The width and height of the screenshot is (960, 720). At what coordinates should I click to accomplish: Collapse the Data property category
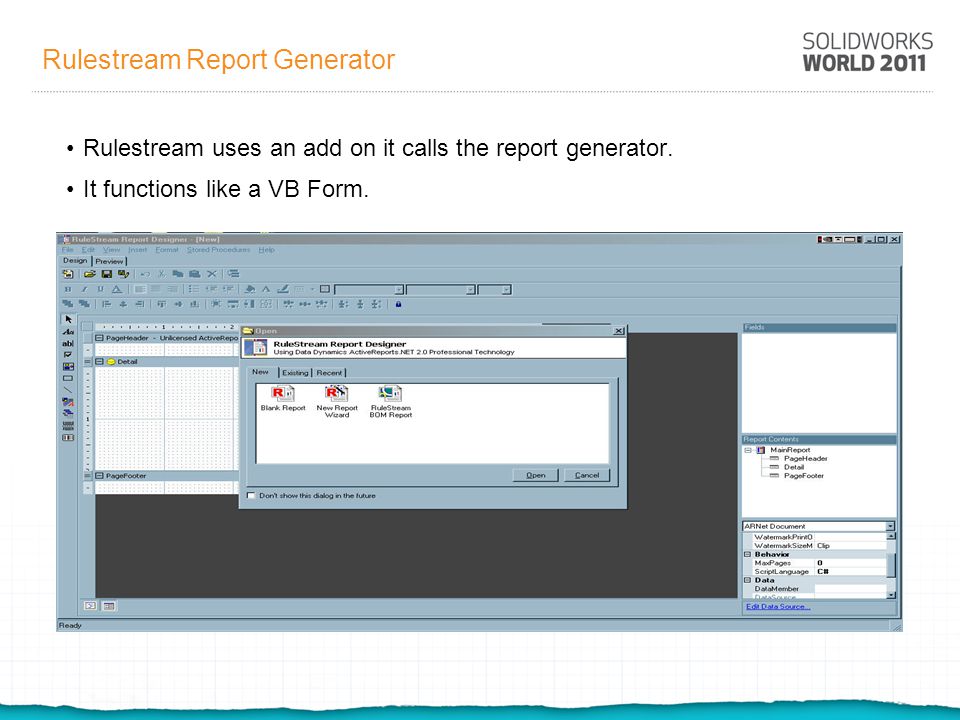point(748,580)
